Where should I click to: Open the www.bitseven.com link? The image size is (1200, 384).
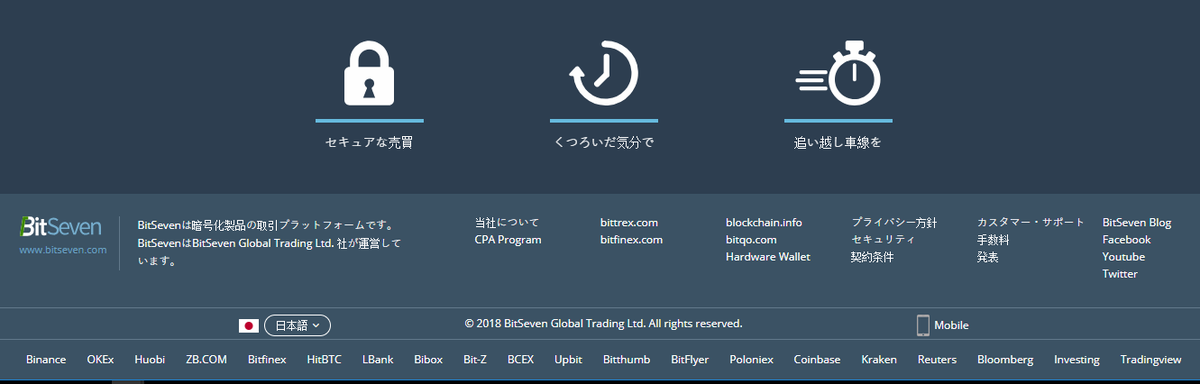pos(63,250)
